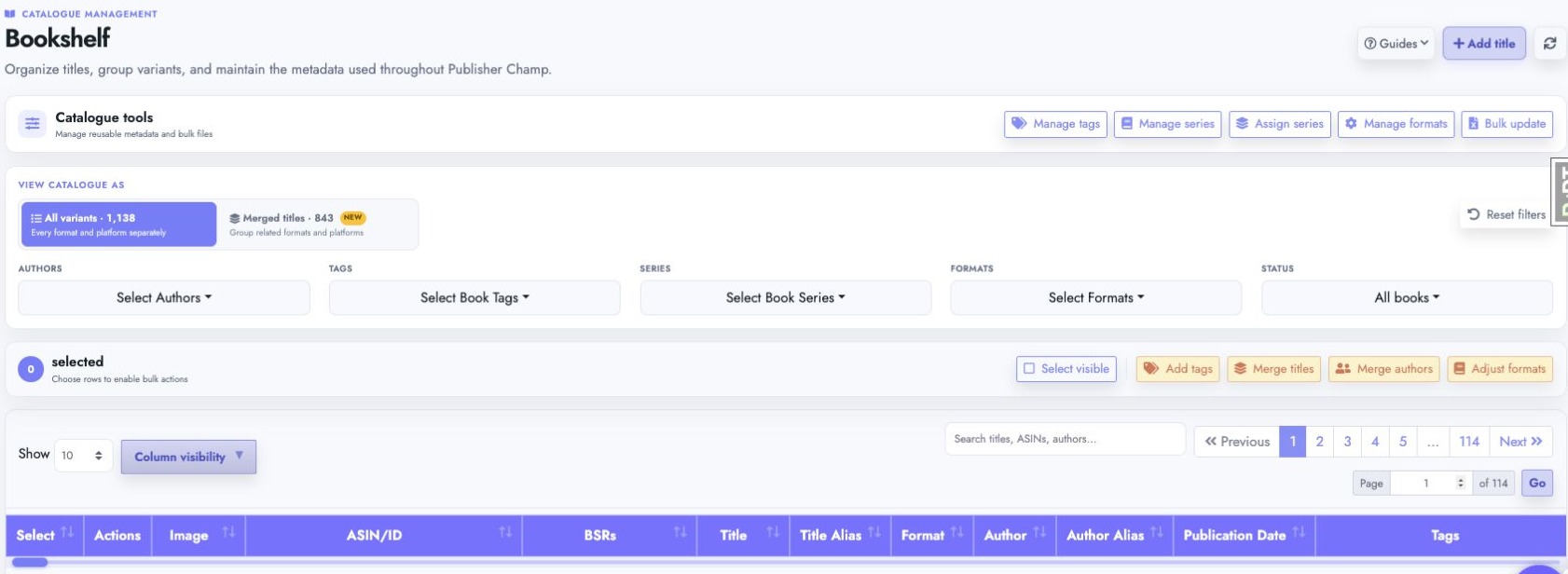1568x574 pixels.
Task: Click the Image column sort arrows
Action: click(x=228, y=533)
